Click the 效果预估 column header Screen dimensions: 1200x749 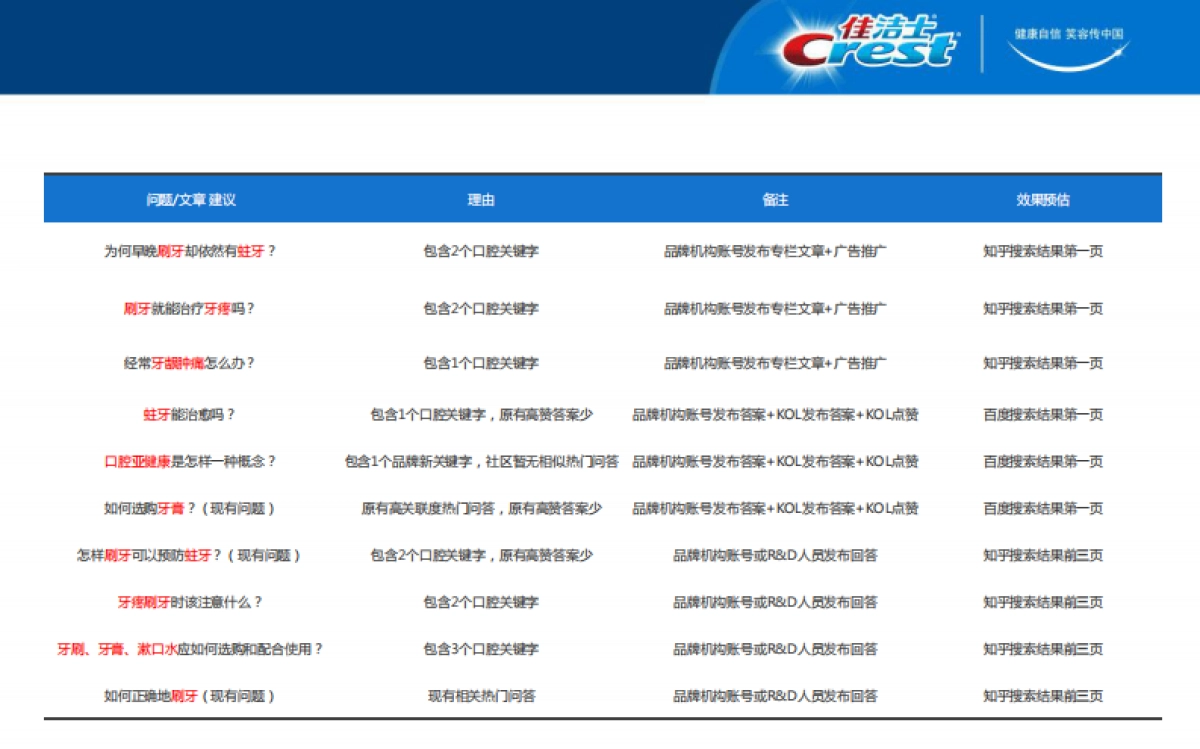[x=1043, y=200]
